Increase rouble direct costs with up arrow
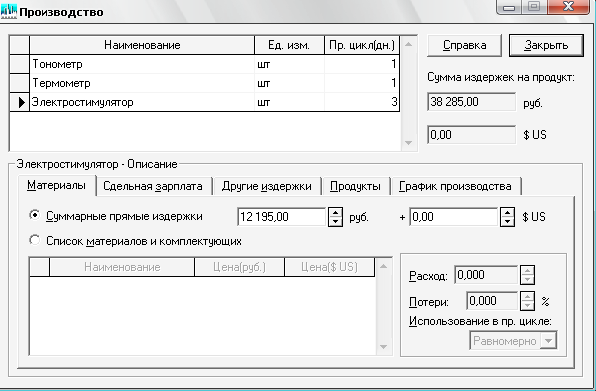This screenshot has width=596, height=391. click(335, 212)
